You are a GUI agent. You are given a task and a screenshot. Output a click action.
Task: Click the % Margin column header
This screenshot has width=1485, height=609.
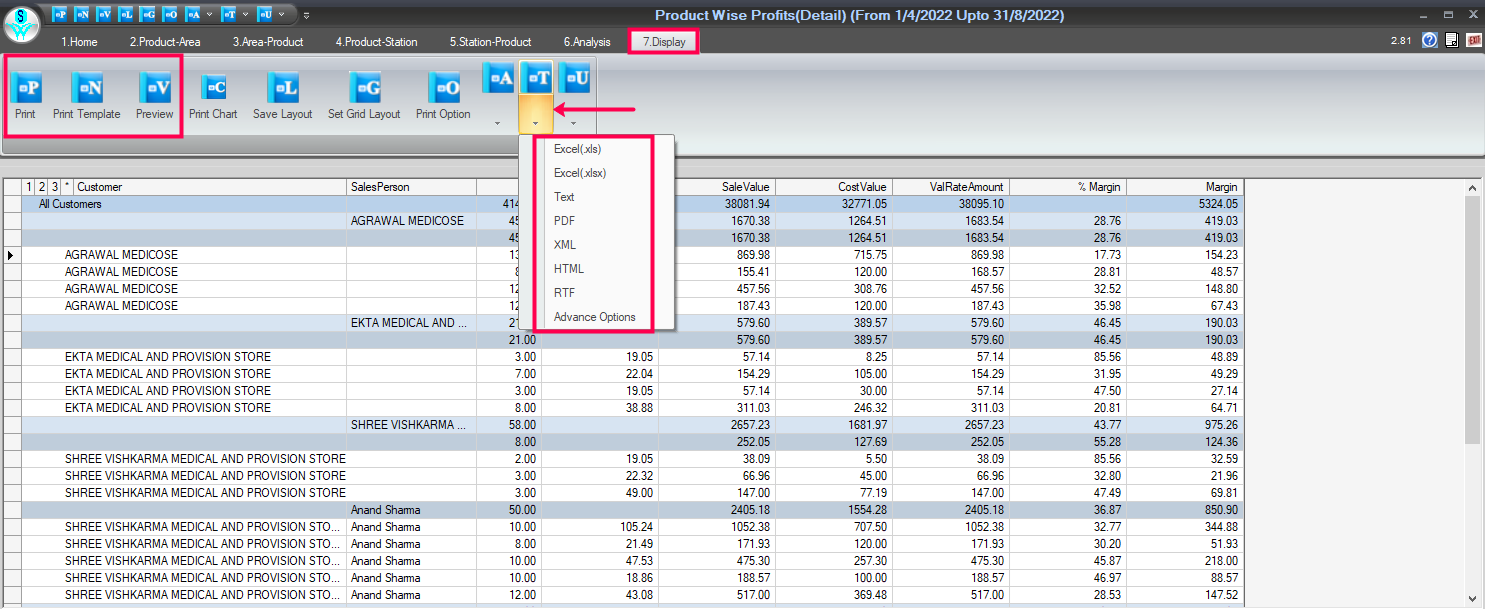[1067, 187]
